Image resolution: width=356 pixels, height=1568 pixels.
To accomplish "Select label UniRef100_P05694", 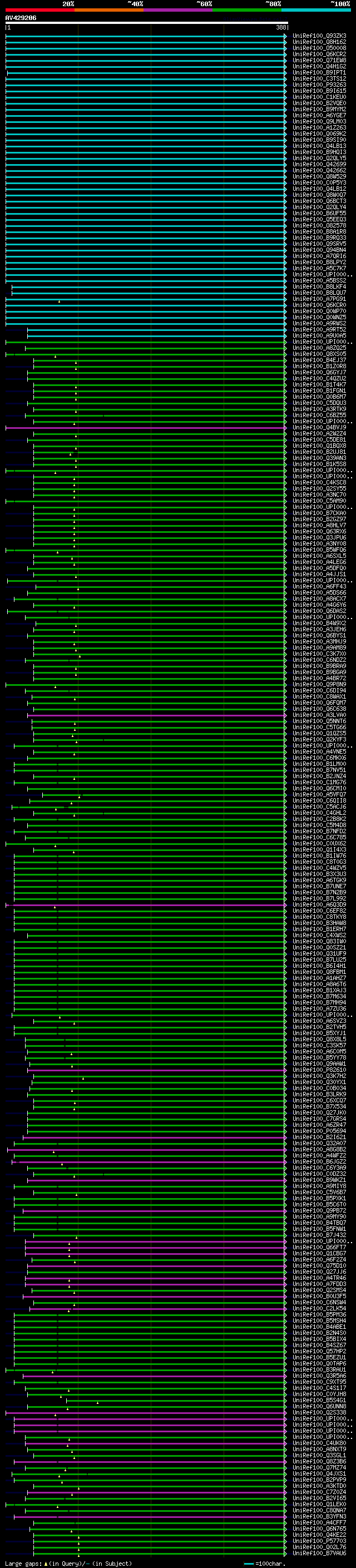I will [x=319, y=1131].
